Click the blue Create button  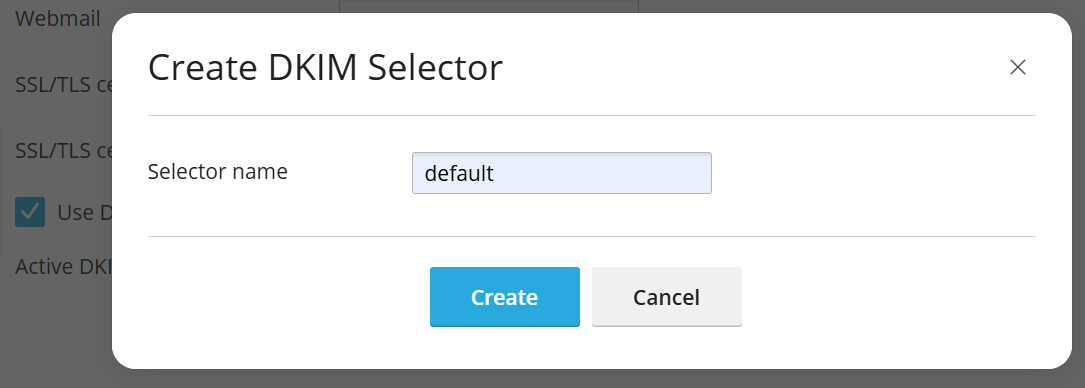click(504, 297)
